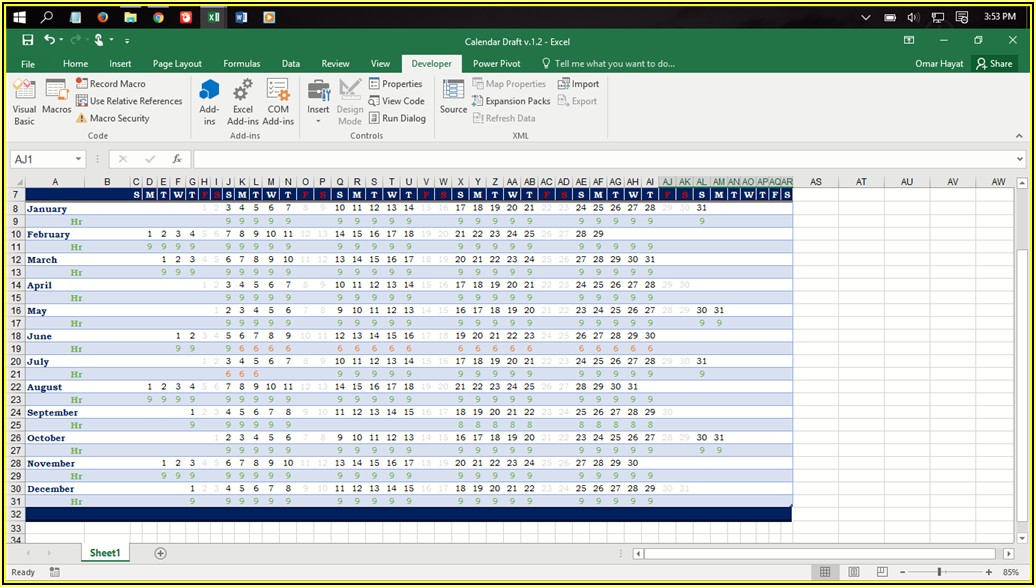Switch to Page Break Preview in status bar
Viewport: 1036px width, 587px height.
click(884, 572)
